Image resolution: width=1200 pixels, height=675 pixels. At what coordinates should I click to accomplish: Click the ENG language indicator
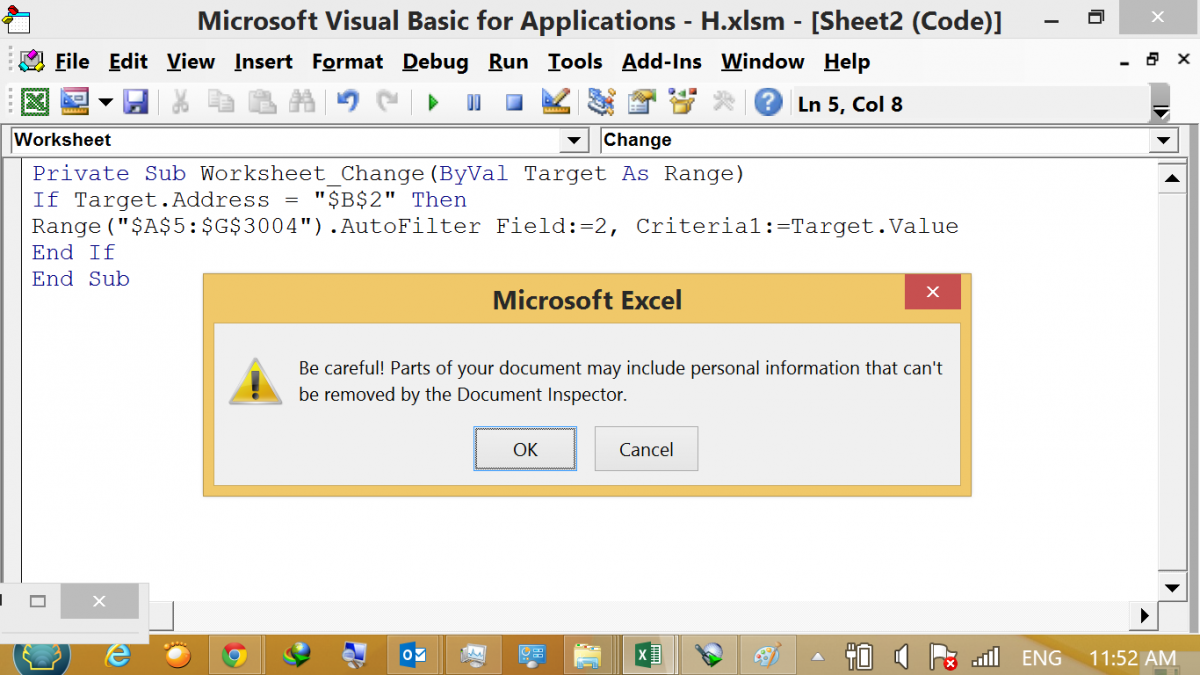pos(1041,658)
